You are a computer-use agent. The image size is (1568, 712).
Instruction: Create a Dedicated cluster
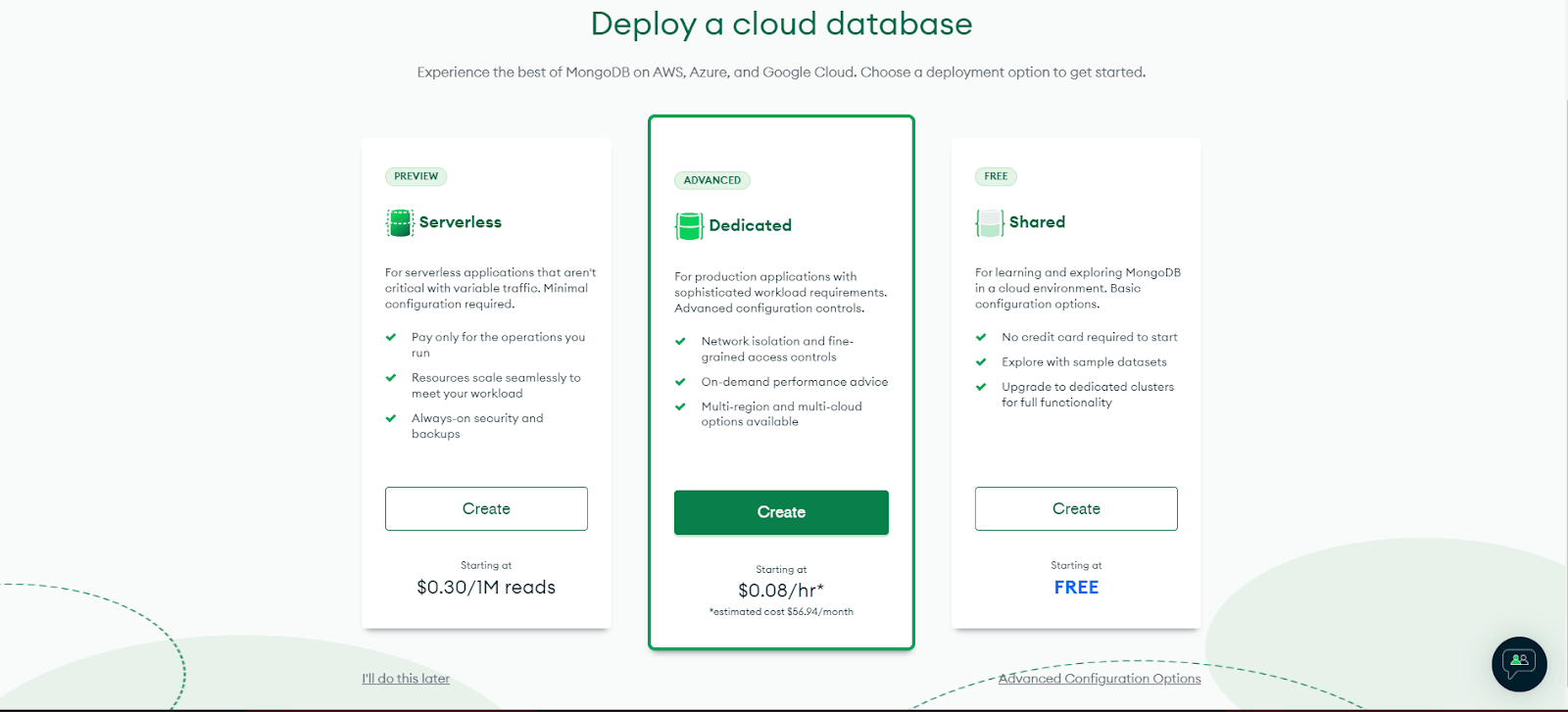point(781,512)
